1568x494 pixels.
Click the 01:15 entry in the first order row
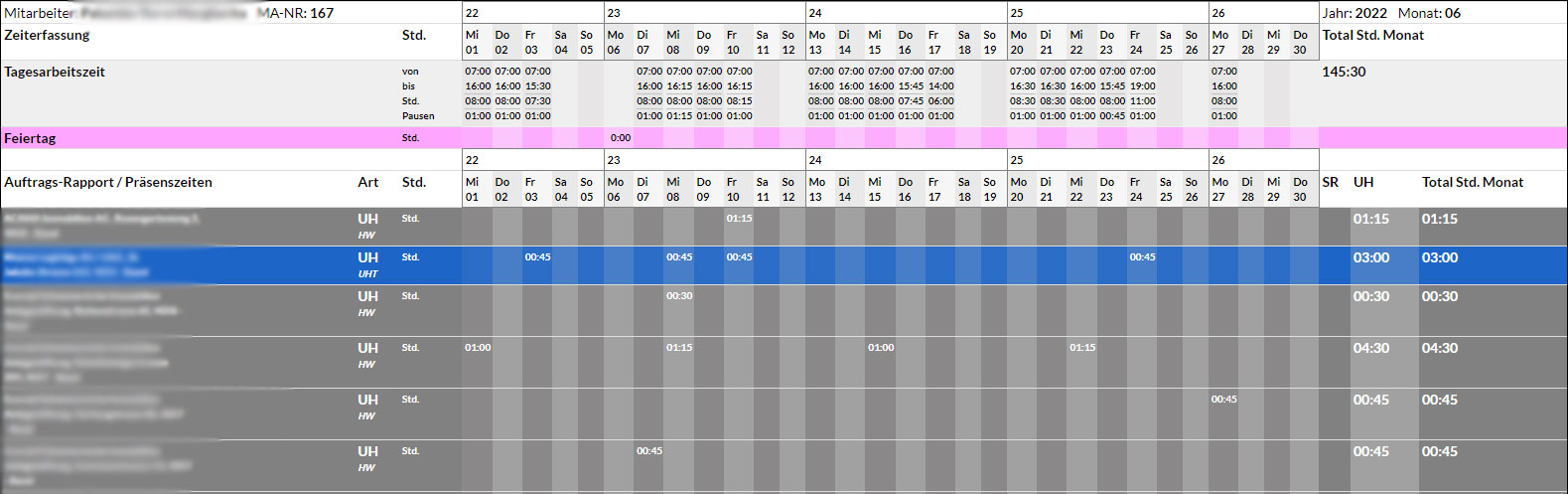coord(739,219)
